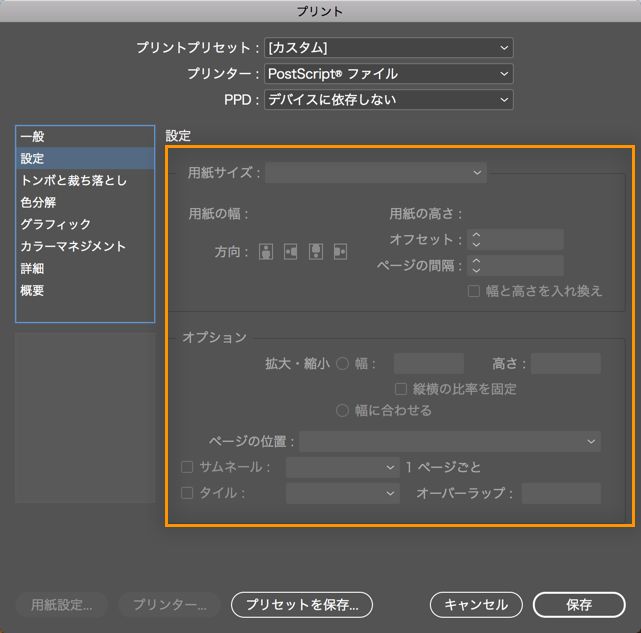The height and width of the screenshot is (633, 641).
Task: Click the プリンター... button at bottom
Action: (170, 605)
